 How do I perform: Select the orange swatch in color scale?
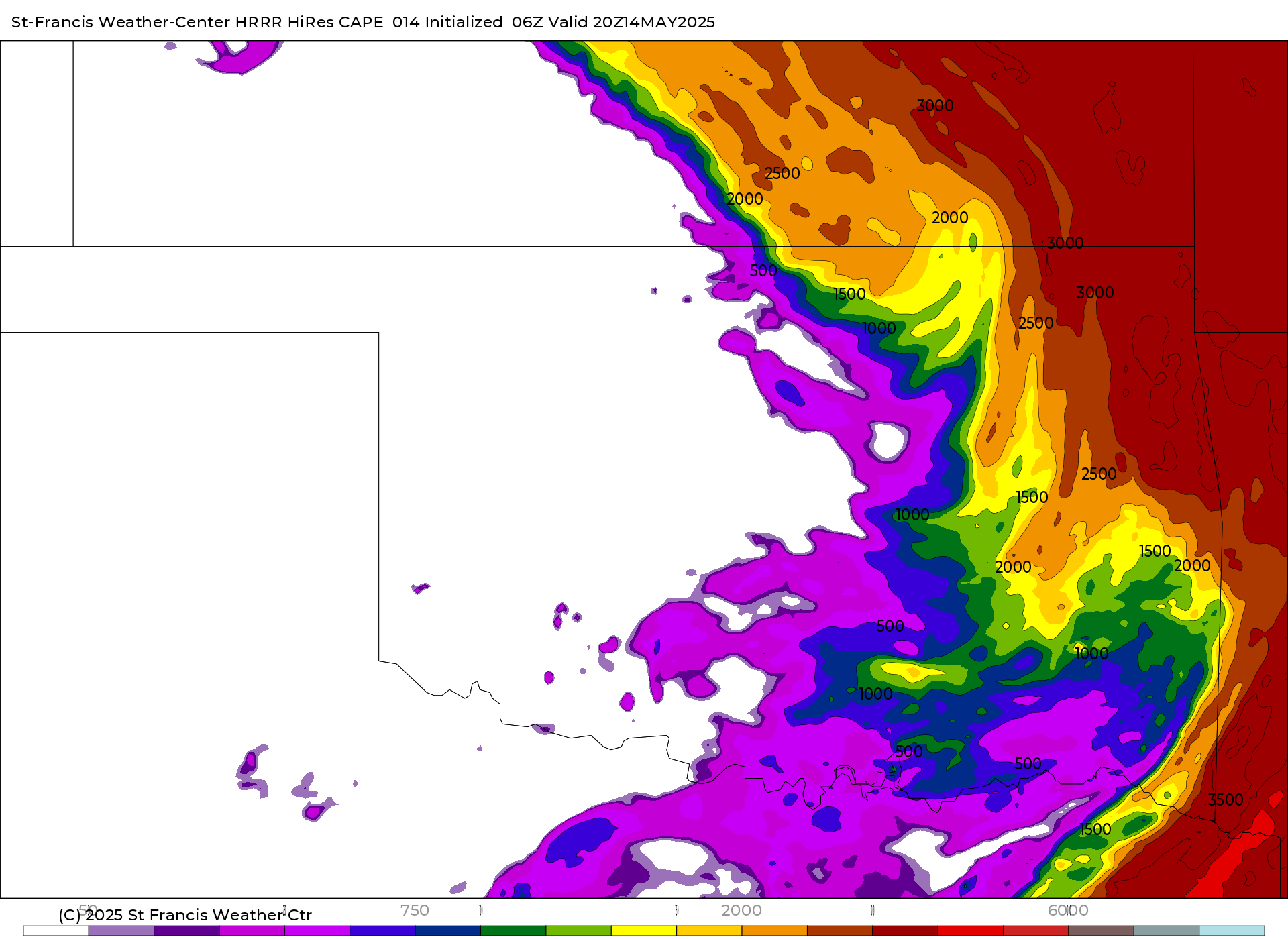775,931
